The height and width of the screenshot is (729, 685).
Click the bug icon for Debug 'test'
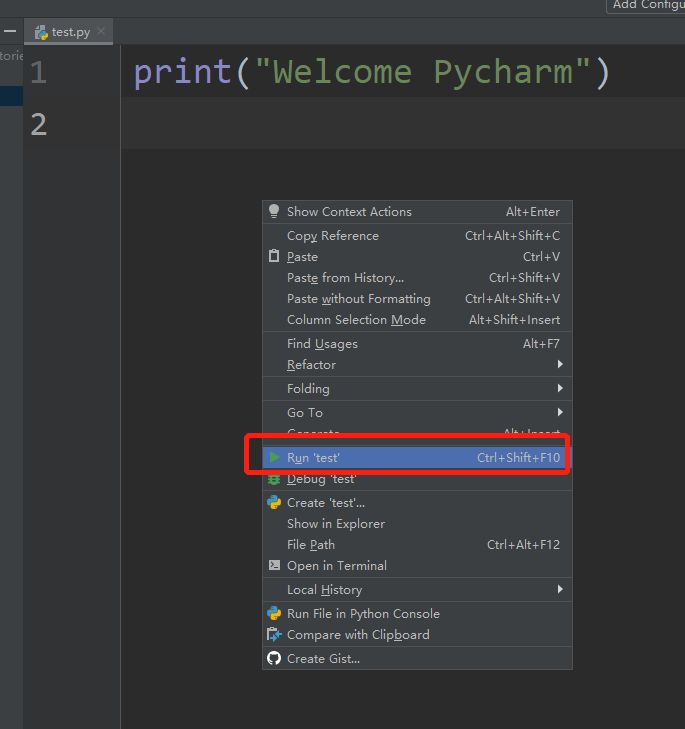pos(274,479)
